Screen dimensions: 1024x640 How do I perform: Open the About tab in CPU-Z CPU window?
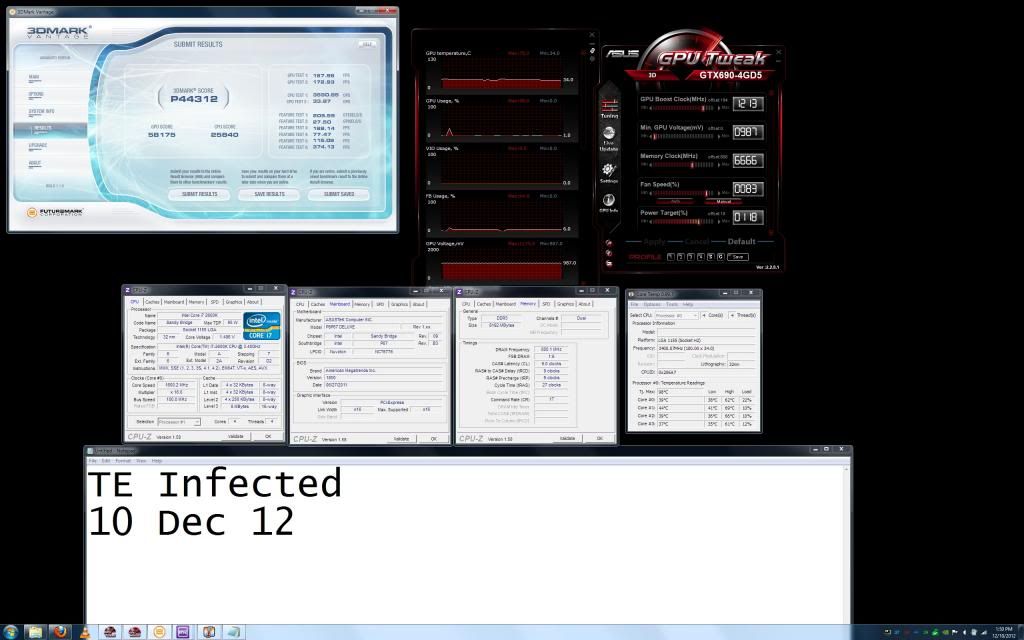click(253, 302)
